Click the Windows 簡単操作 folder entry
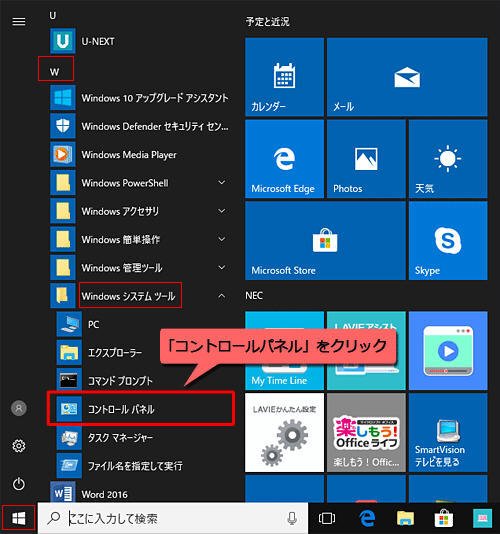Image resolution: width=500 pixels, height=534 pixels. coord(140,239)
